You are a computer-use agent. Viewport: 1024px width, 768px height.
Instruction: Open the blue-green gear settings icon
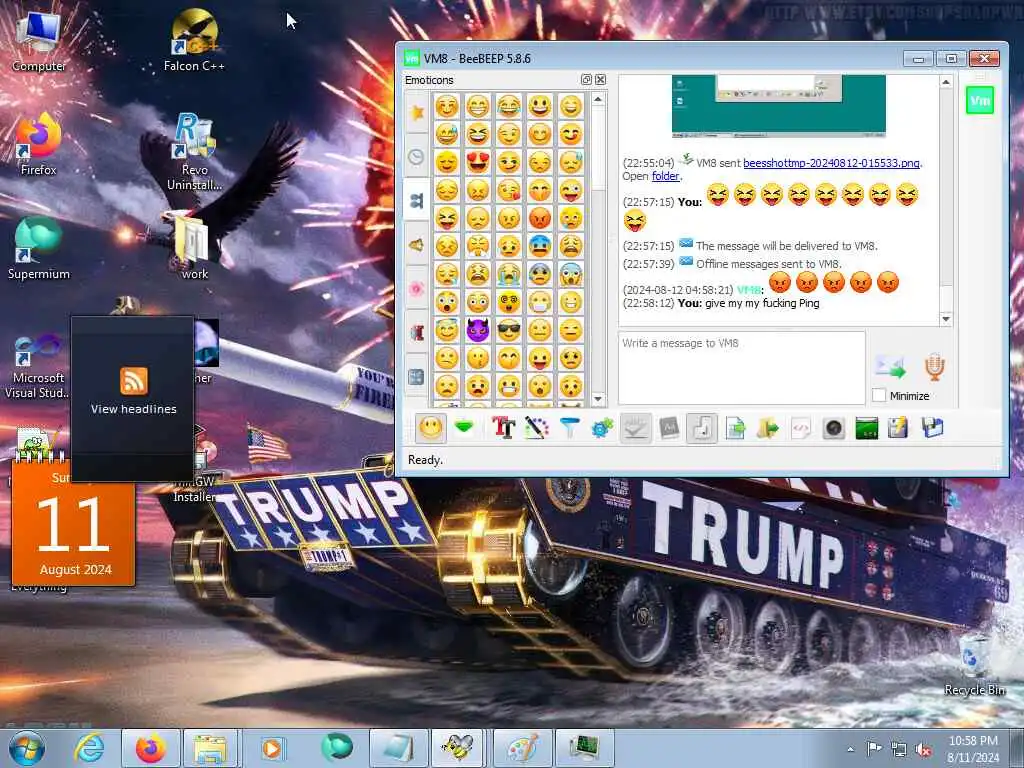pos(602,428)
